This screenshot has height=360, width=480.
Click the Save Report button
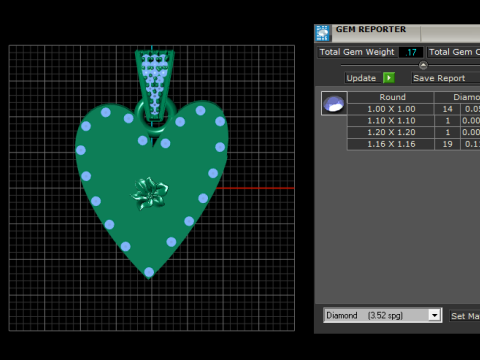[445, 78]
